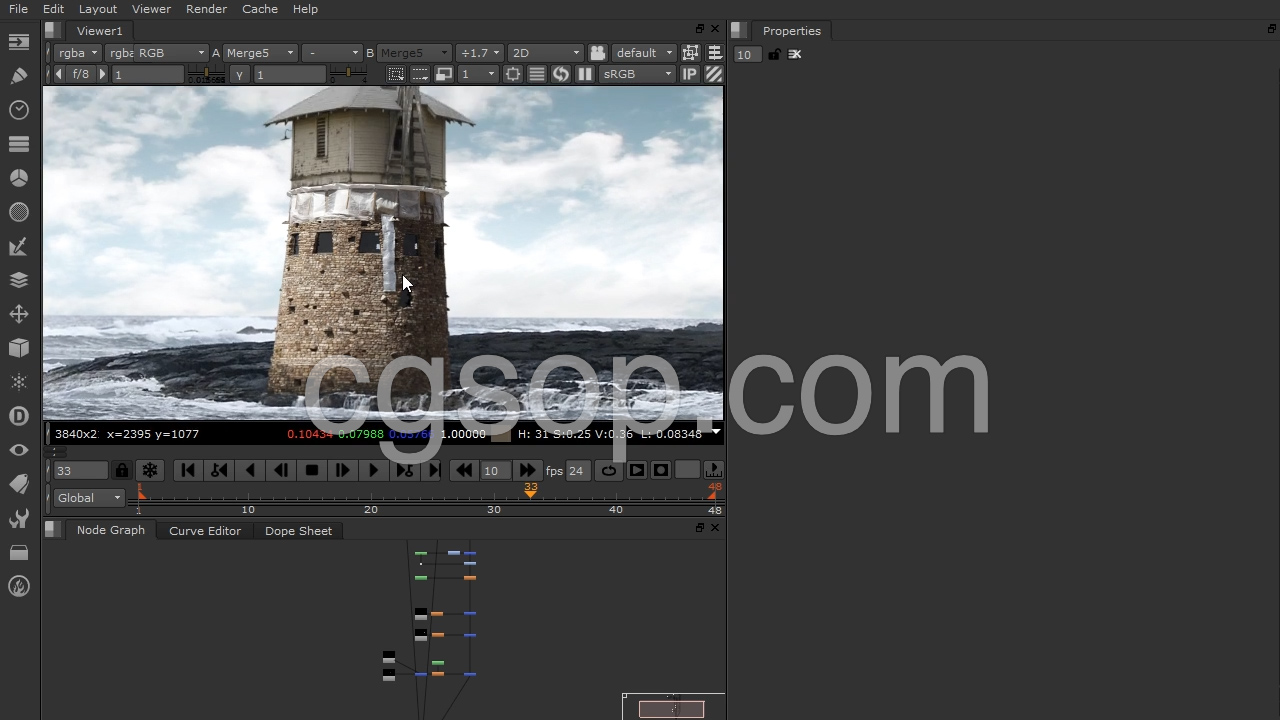
Task: Open the zoom level ÷1.7 dropdown
Action: [479, 53]
